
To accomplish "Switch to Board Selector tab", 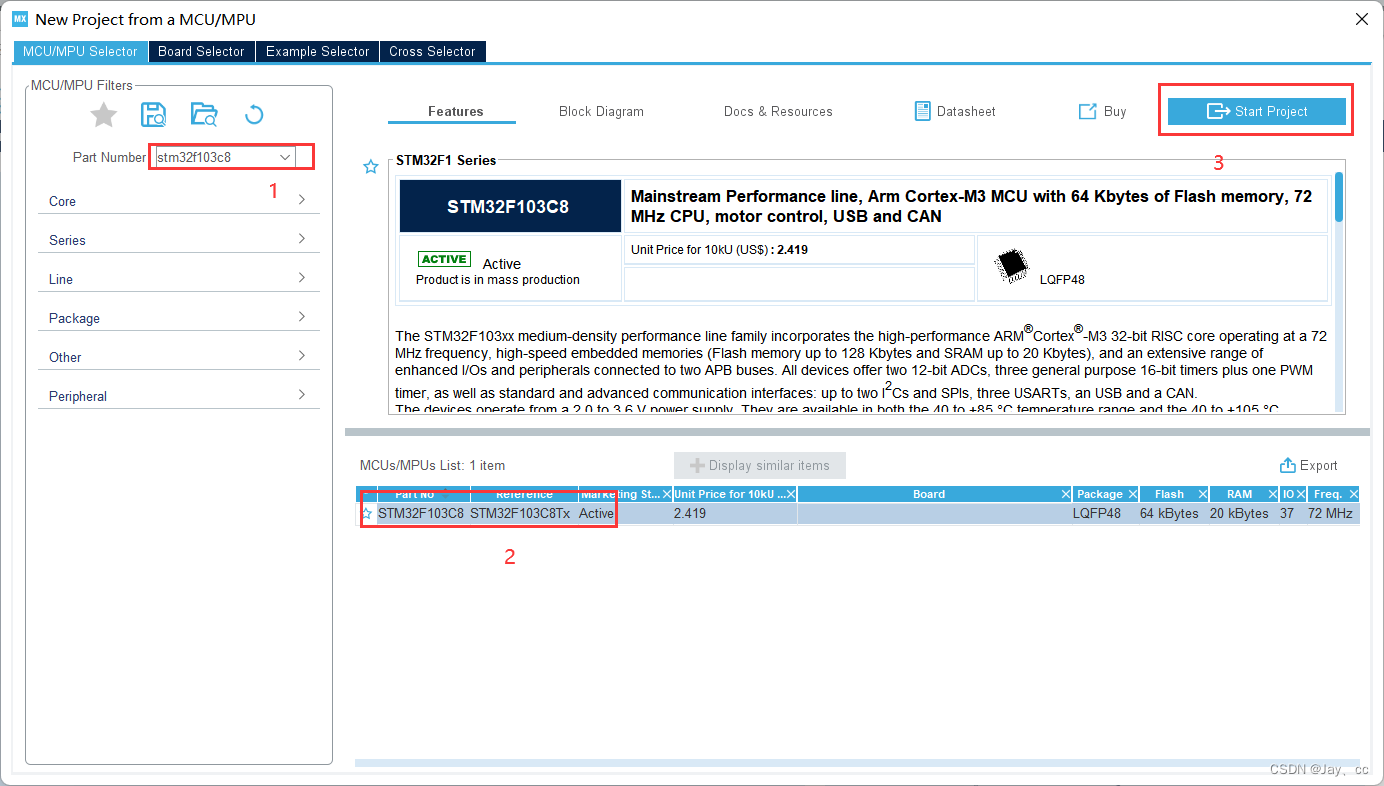I will point(201,51).
